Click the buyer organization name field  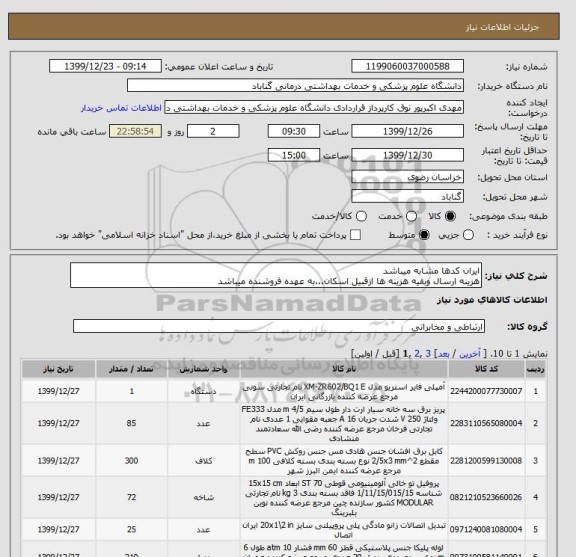pyautogui.click(x=295, y=86)
